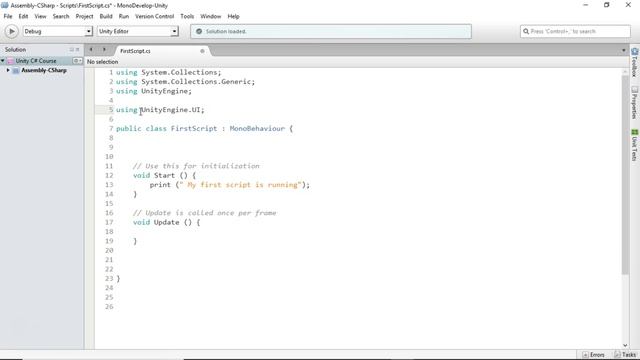Open the Tasks pad
This screenshot has height=360, width=640.
tap(625, 355)
